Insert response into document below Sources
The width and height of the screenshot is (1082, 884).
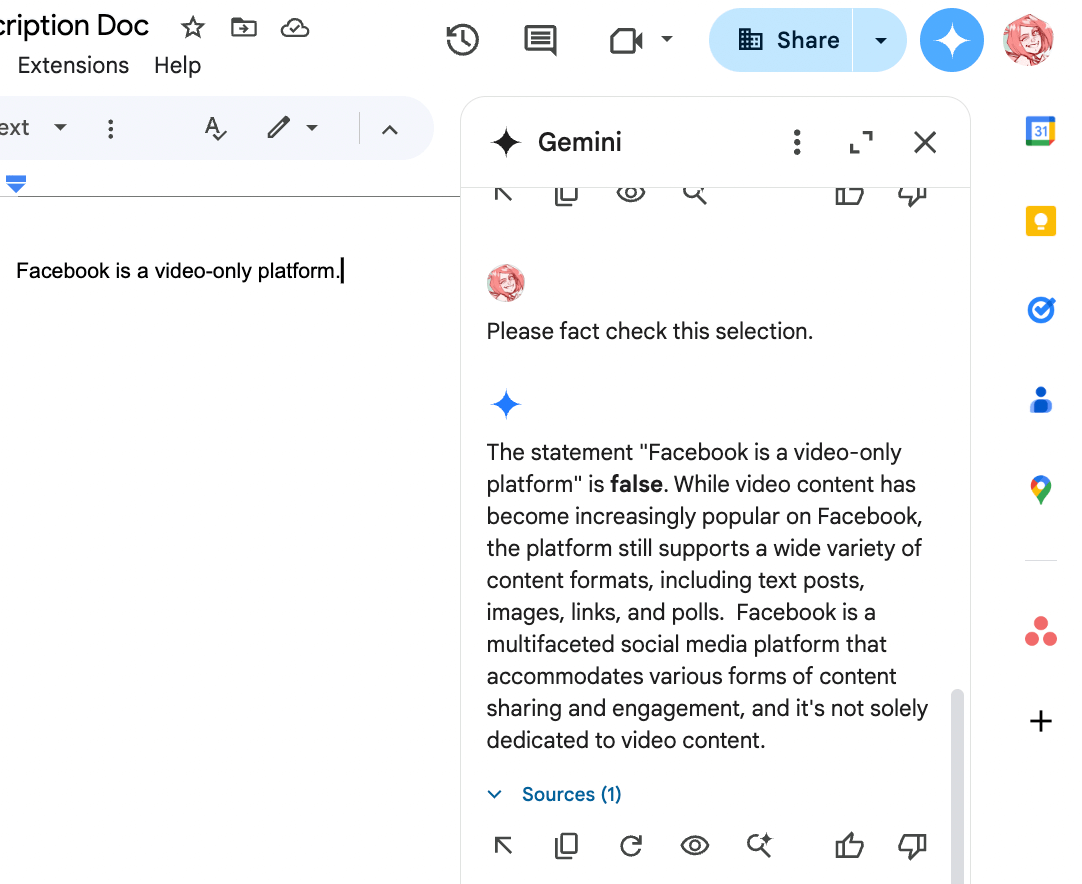503,845
